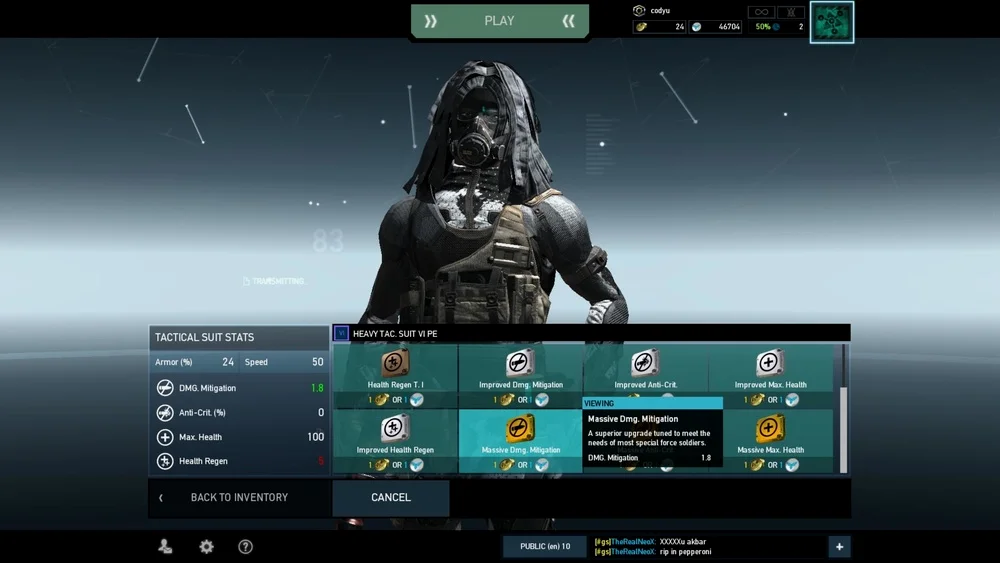Click the gold coin balance showing 24

click(x=659, y=27)
